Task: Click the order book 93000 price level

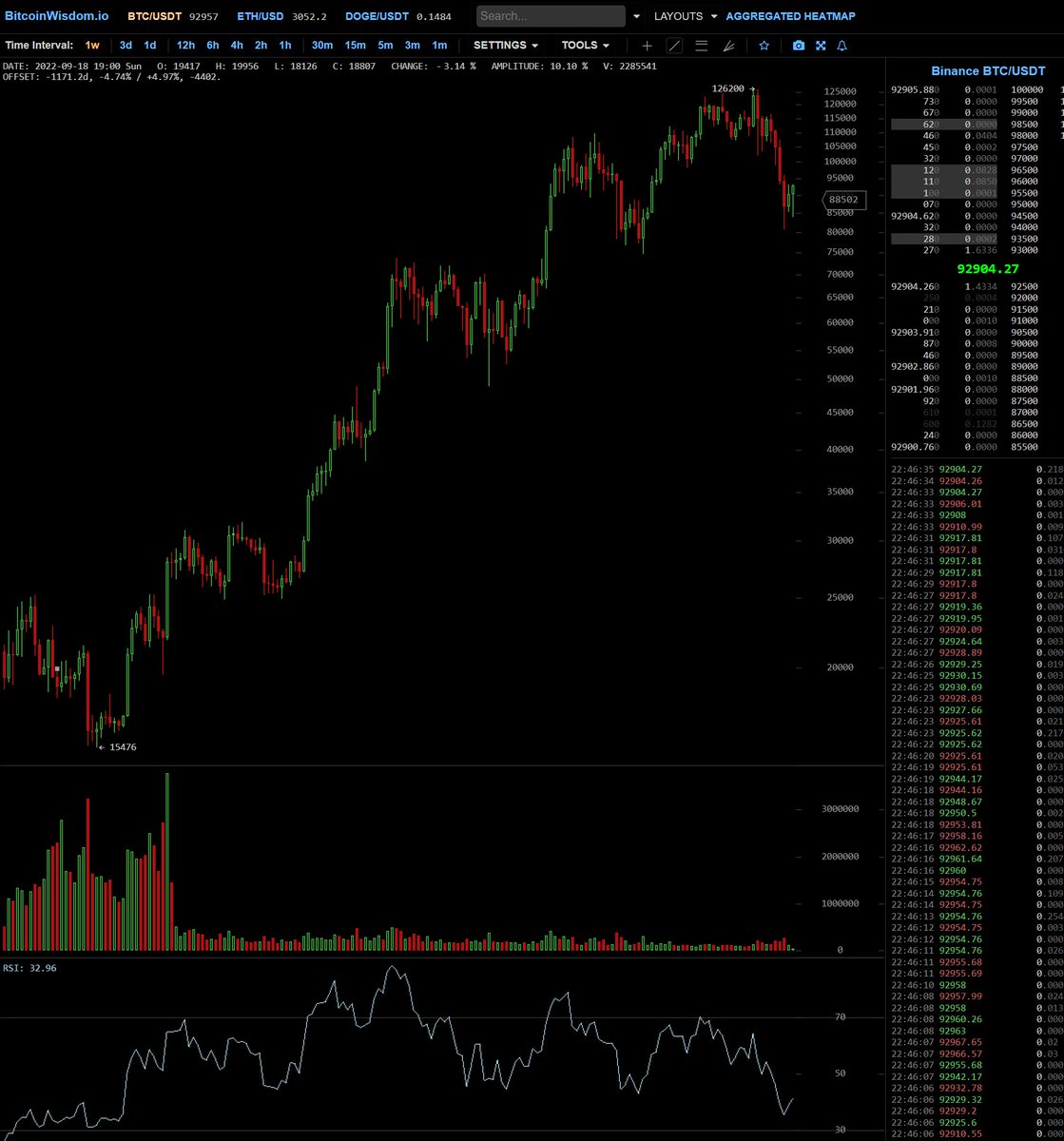Action: click(1024, 250)
